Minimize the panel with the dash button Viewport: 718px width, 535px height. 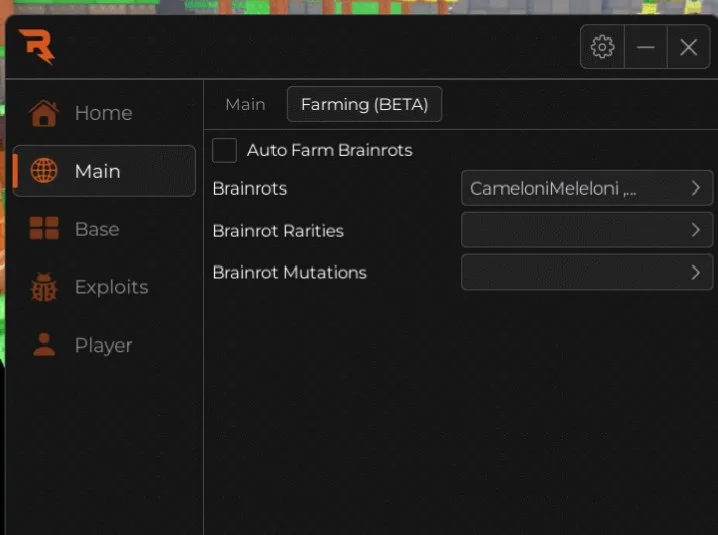point(646,47)
